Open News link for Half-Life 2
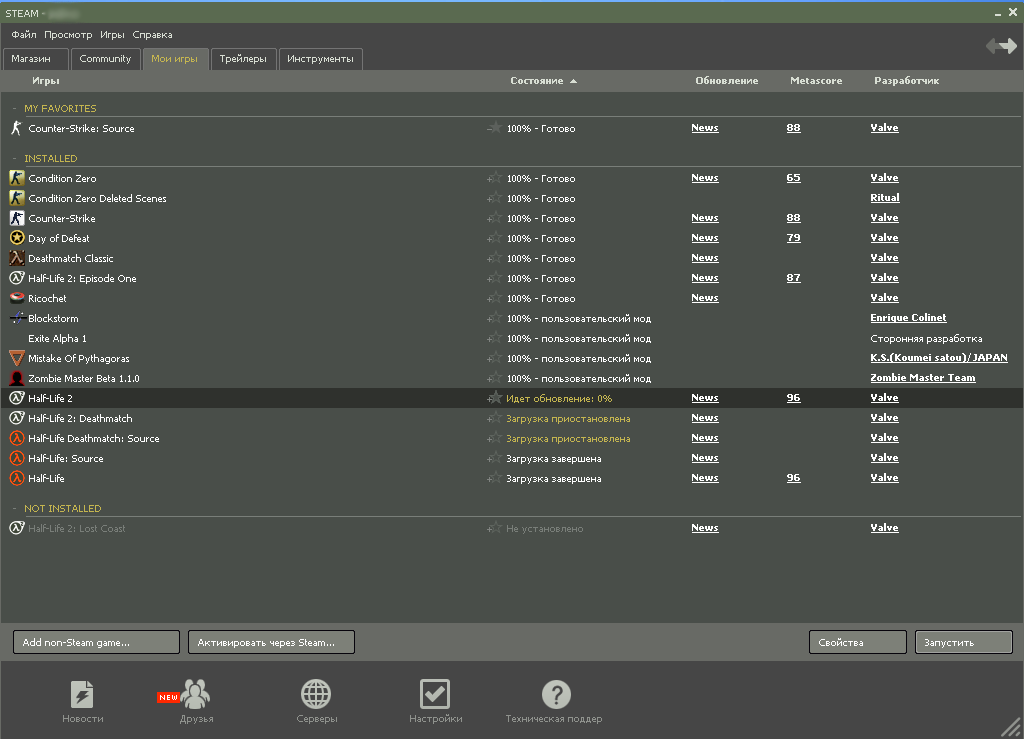This screenshot has width=1024, height=739. (705, 398)
